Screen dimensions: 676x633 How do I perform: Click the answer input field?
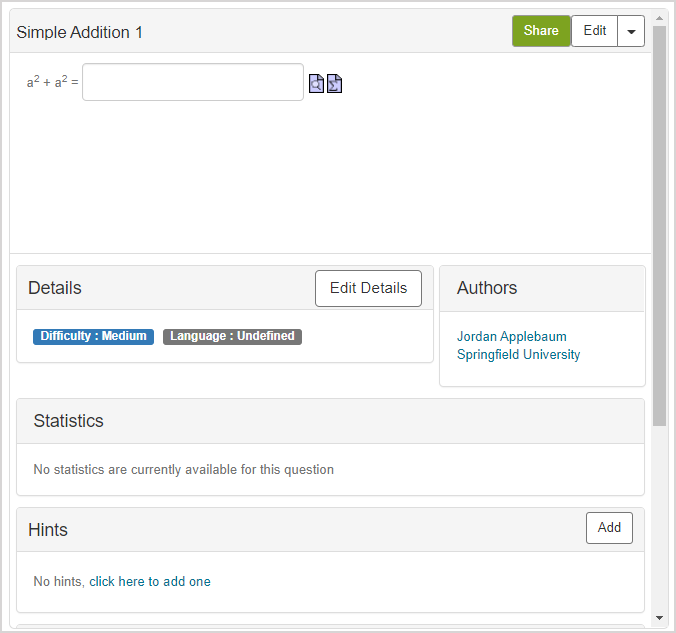point(193,82)
